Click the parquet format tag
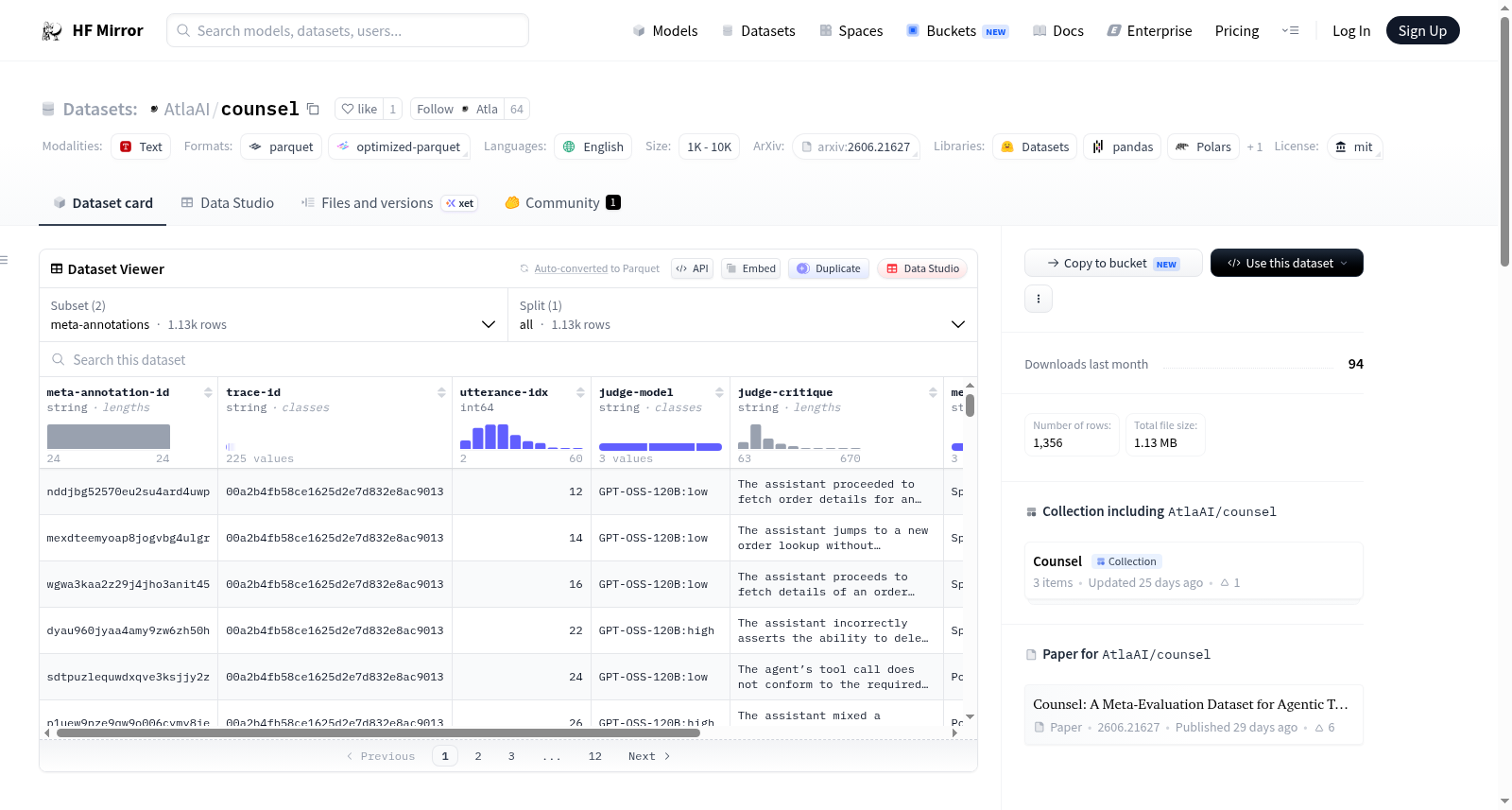 (282, 146)
